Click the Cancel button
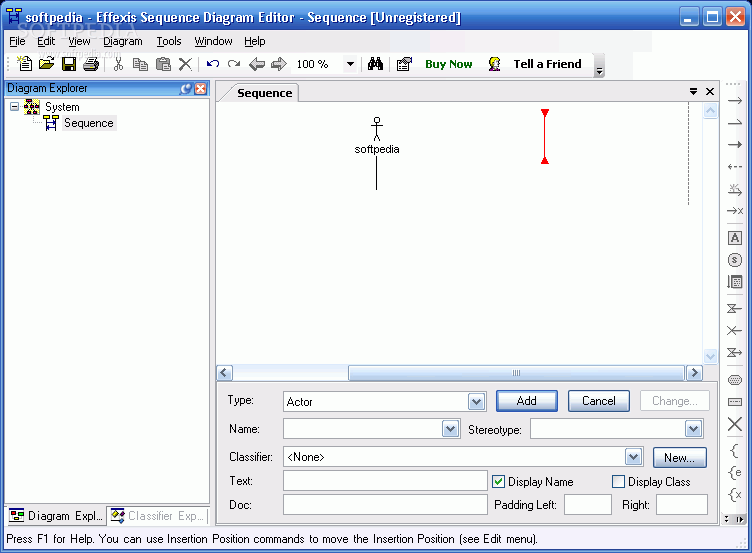752x553 pixels. (599, 401)
